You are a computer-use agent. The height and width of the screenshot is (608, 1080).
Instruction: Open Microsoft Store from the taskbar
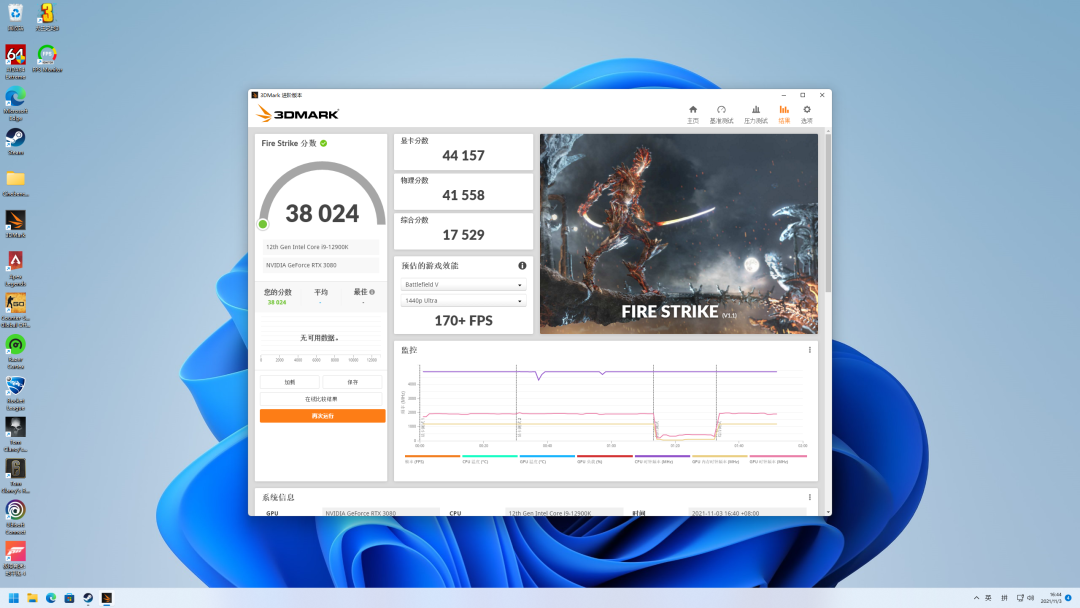[69, 598]
